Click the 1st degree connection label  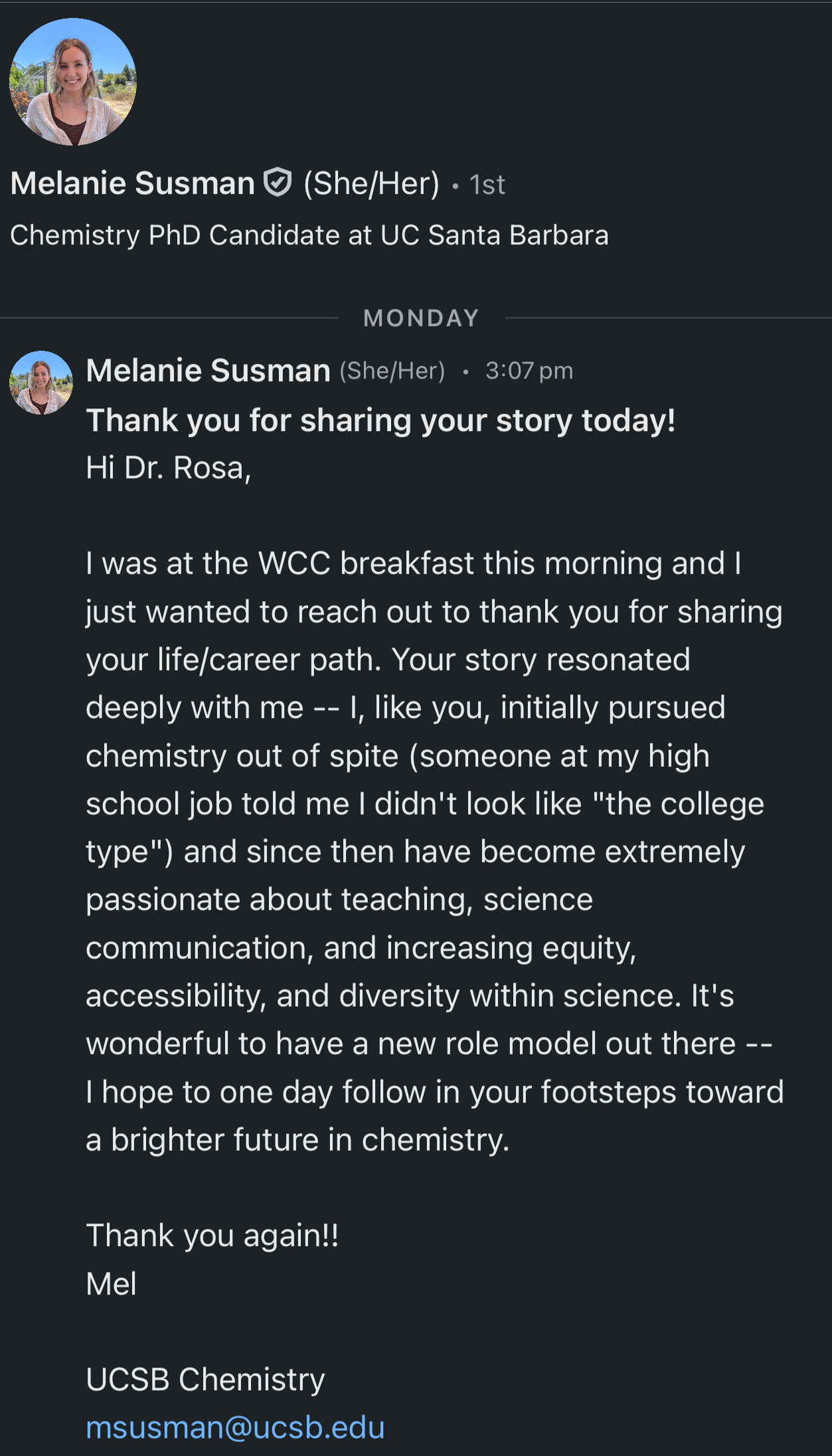tap(487, 185)
